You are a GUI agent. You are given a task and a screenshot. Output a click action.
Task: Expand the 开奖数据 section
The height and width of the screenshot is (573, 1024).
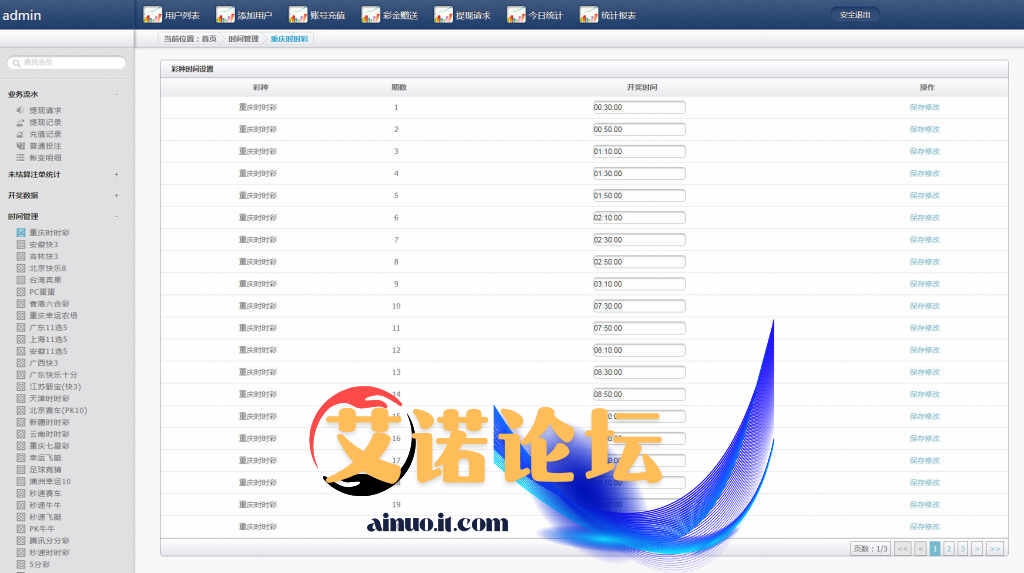tap(116, 195)
